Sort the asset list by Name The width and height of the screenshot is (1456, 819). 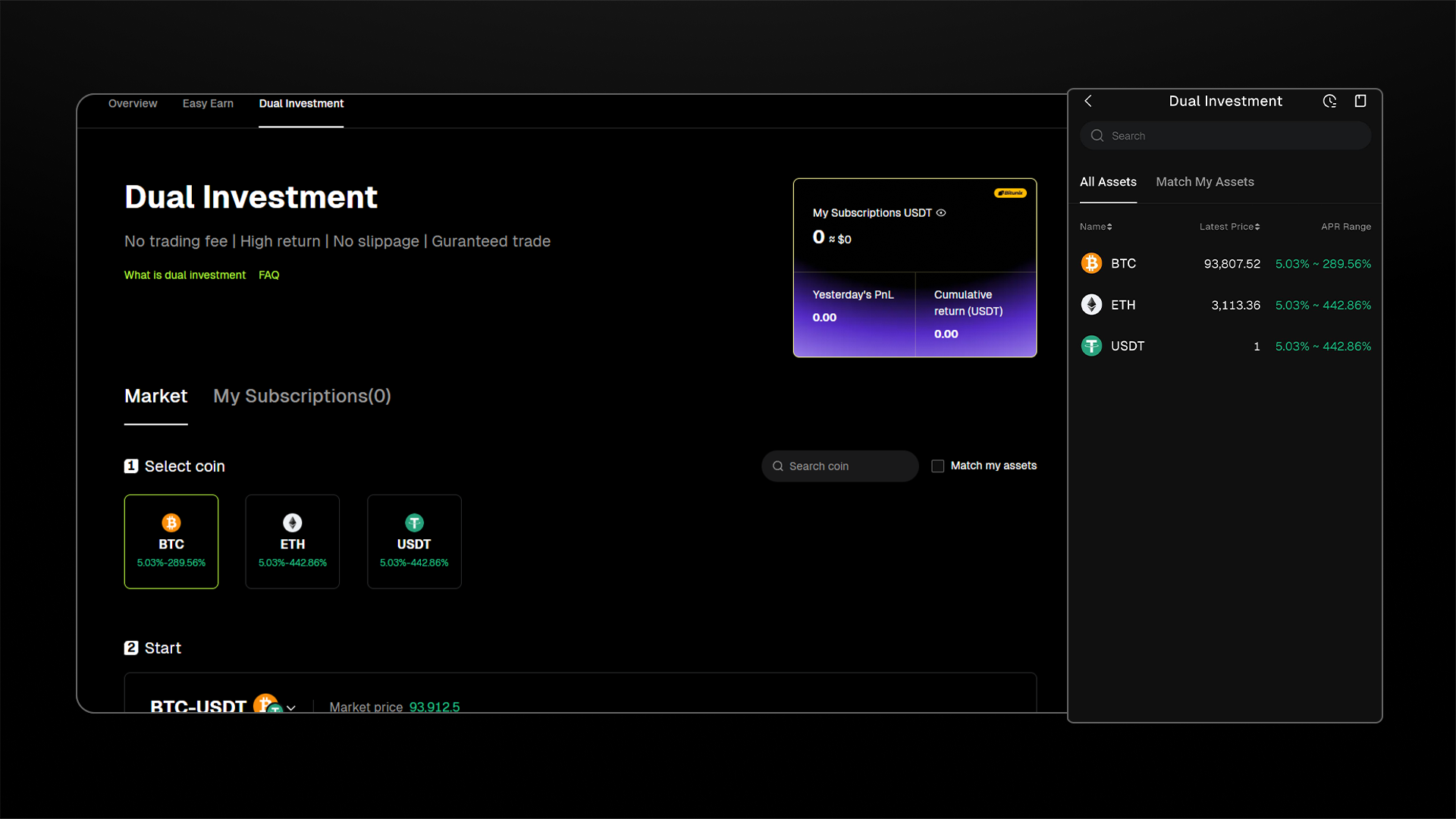tap(1095, 226)
